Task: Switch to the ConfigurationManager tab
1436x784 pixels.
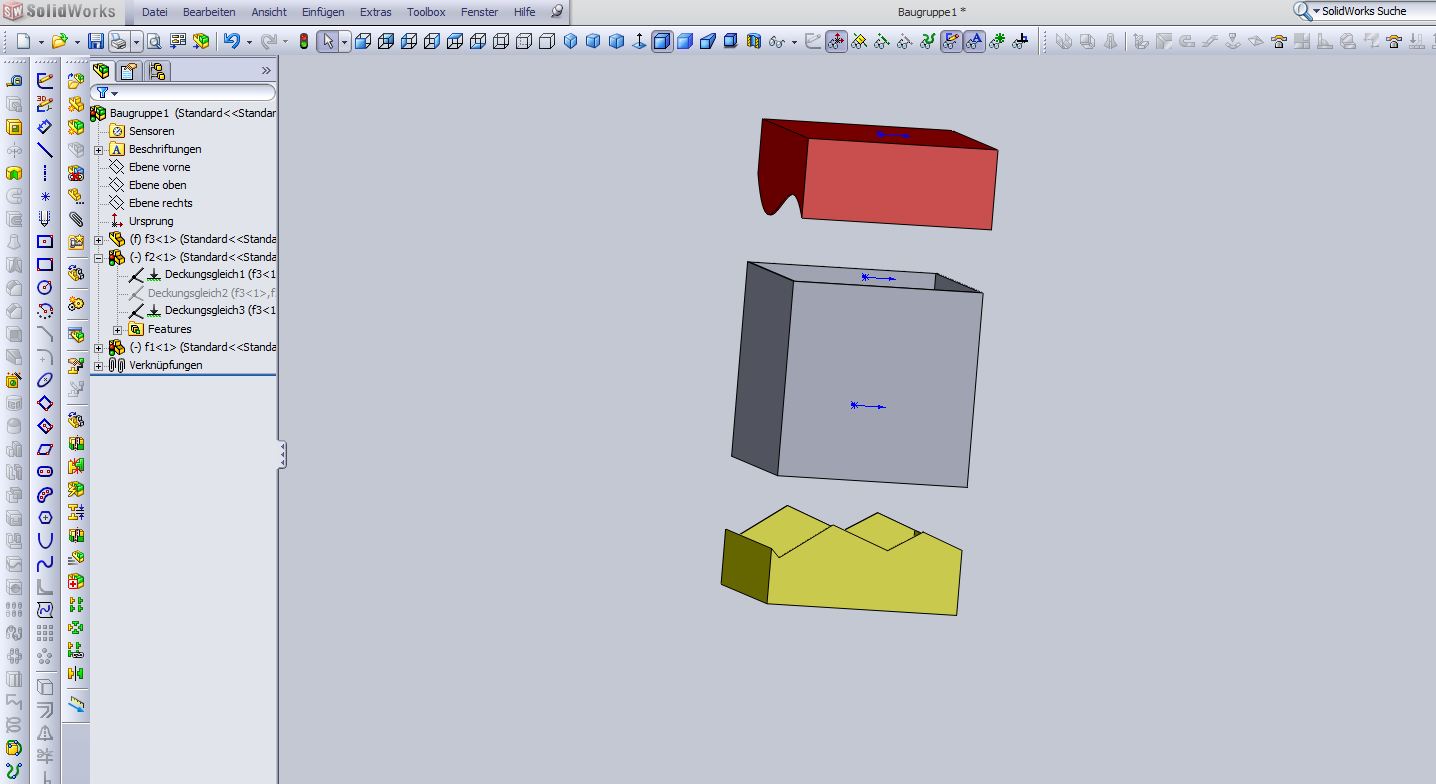Action: (156, 71)
